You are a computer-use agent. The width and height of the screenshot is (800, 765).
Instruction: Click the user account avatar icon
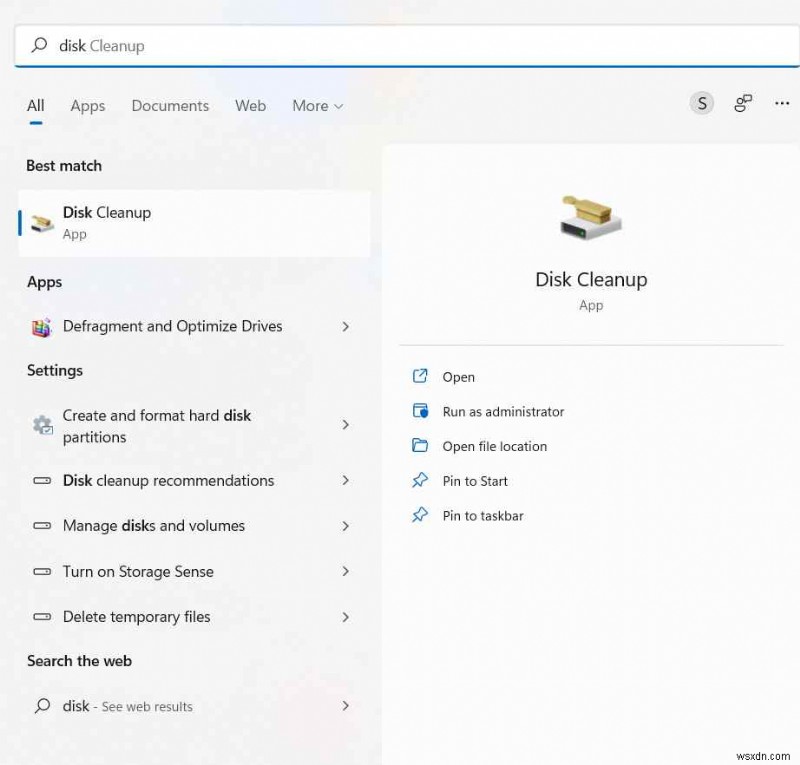(702, 103)
